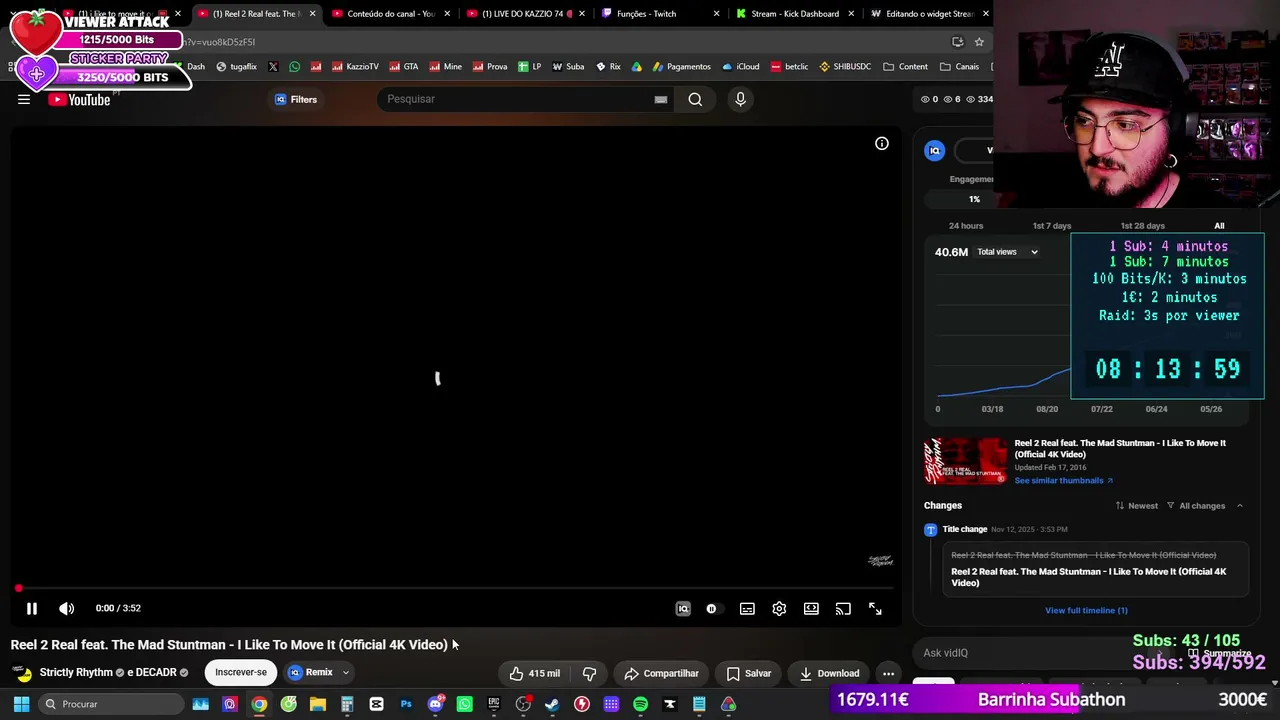Open the on-screen keyboard icon in search
The image size is (1280, 720).
coord(661,99)
